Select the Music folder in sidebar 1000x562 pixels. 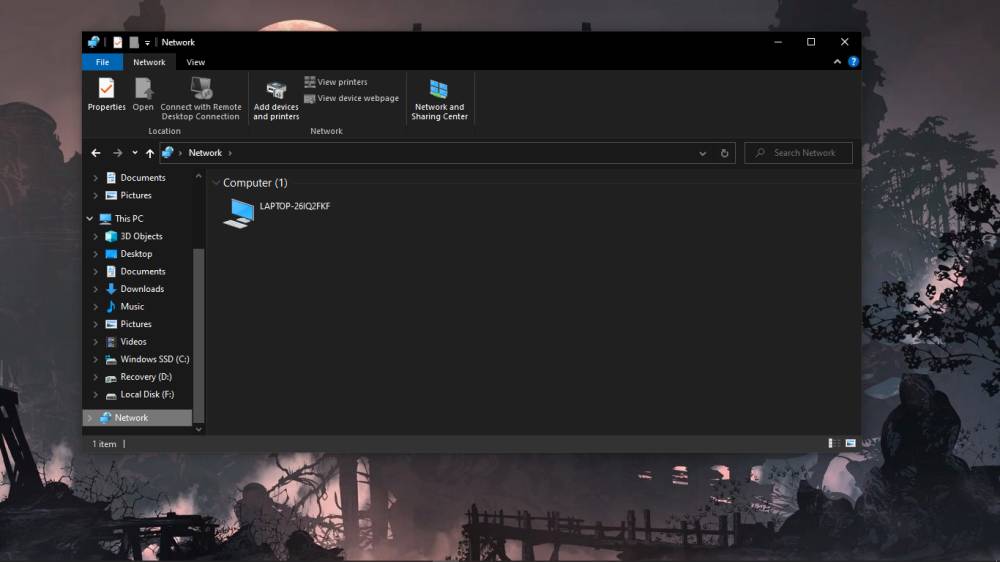132,307
